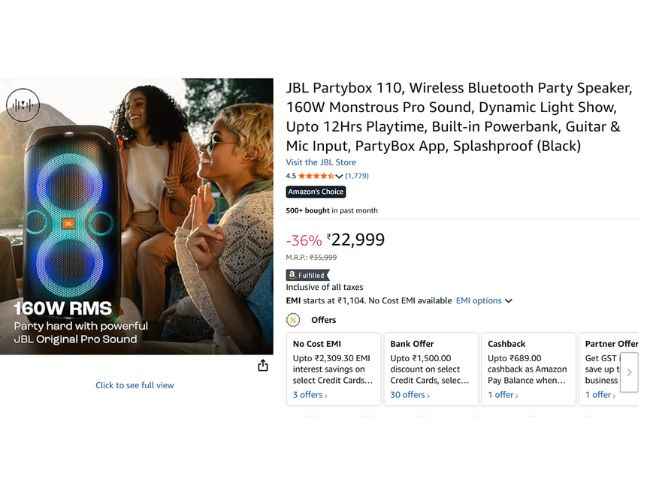Open the 1,779 ratings link
The height and width of the screenshot is (480, 650).
click(x=357, y=176)
